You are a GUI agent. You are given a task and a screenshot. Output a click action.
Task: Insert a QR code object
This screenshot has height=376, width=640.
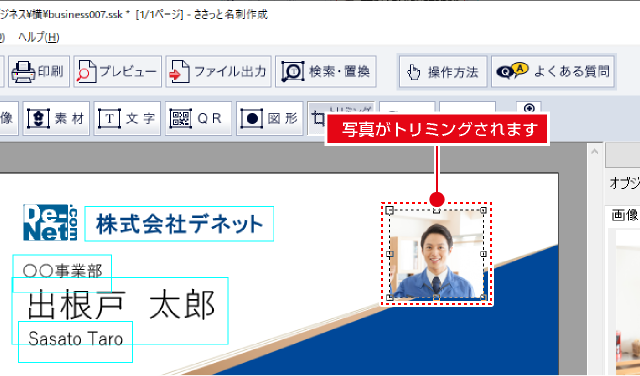[198, 118]
